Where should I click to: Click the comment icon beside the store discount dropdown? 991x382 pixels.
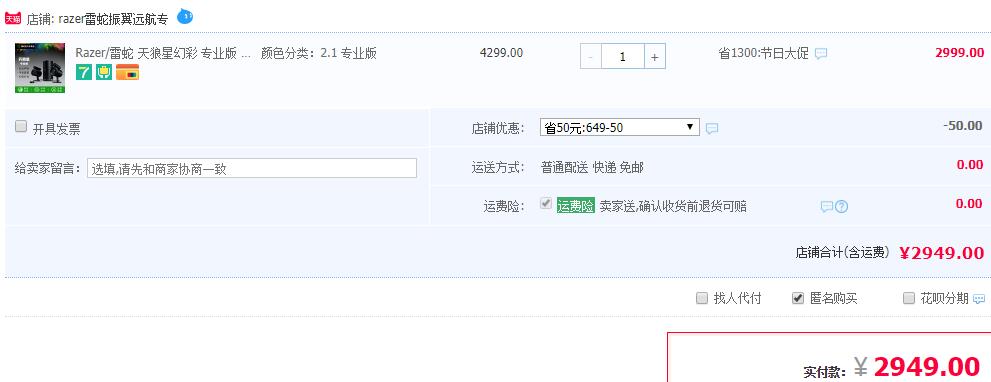pos(712,128)
